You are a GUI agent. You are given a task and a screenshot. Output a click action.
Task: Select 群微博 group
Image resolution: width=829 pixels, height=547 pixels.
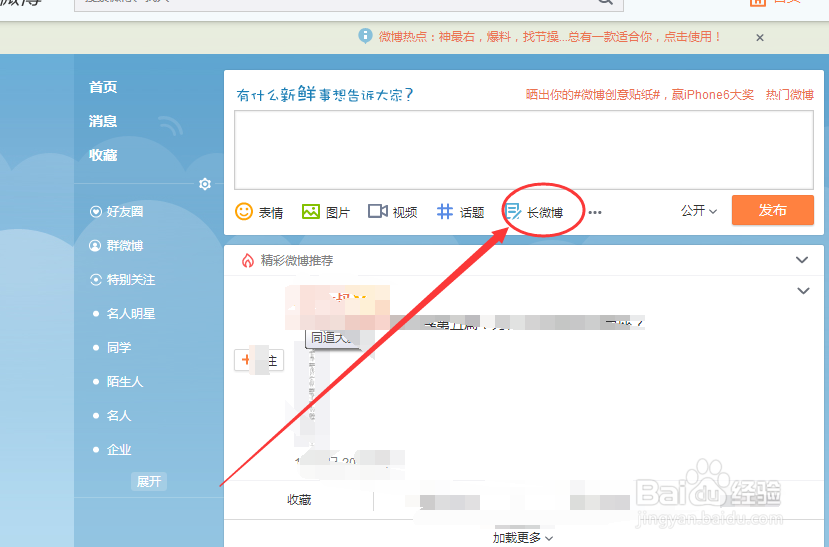(125, 246)
